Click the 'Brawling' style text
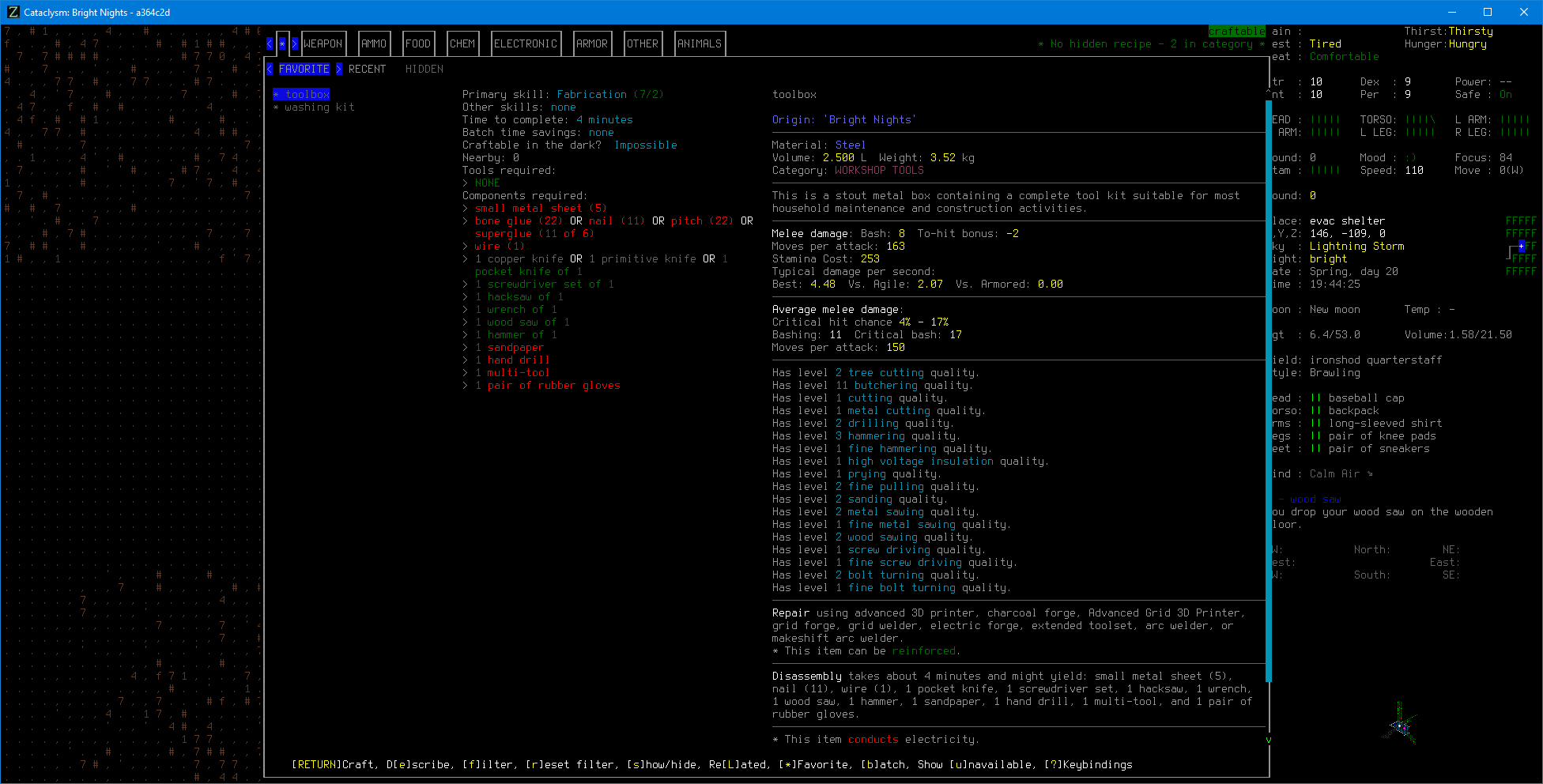The height and width of the screenshot is (784, 1543). pos(1335,372)
